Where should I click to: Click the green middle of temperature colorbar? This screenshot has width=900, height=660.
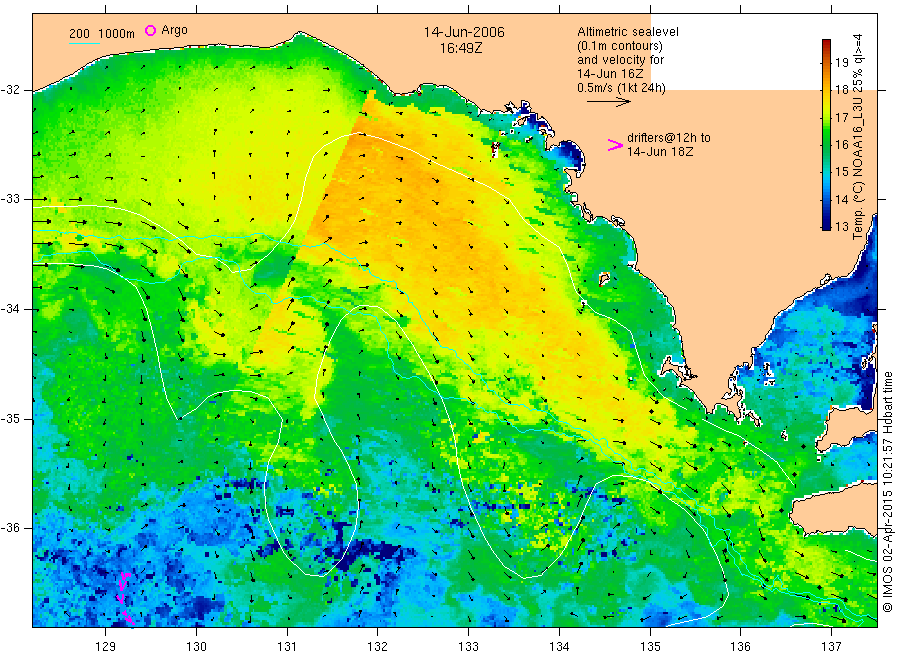(x=827, y=135)
